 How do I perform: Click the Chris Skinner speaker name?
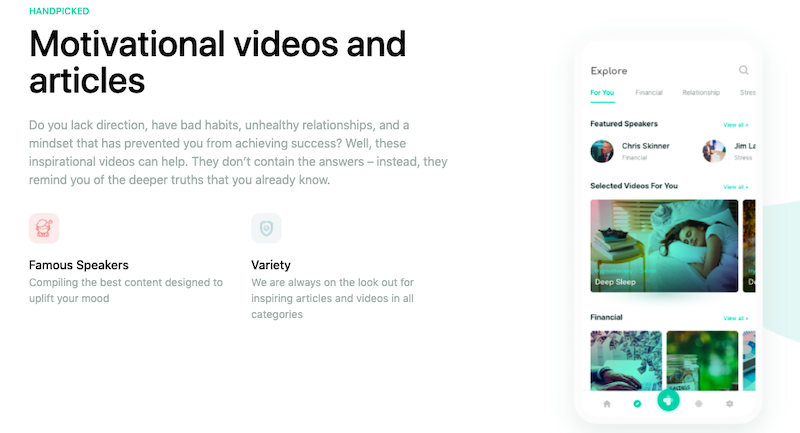(x=645, y=146)
